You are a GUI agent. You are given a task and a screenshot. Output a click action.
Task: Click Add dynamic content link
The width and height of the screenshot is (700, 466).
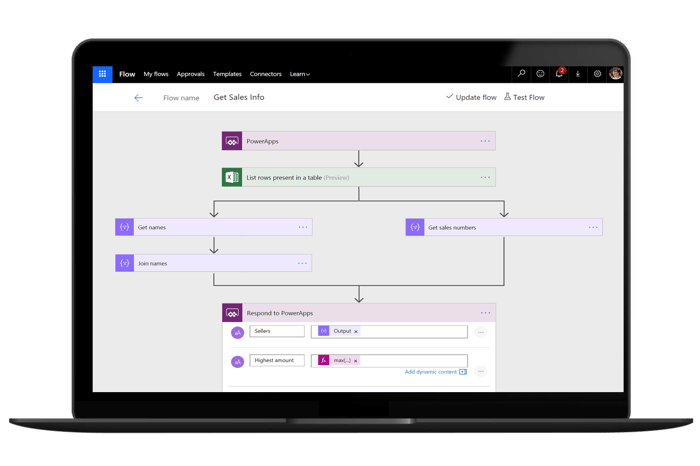(x=435, y=372)
